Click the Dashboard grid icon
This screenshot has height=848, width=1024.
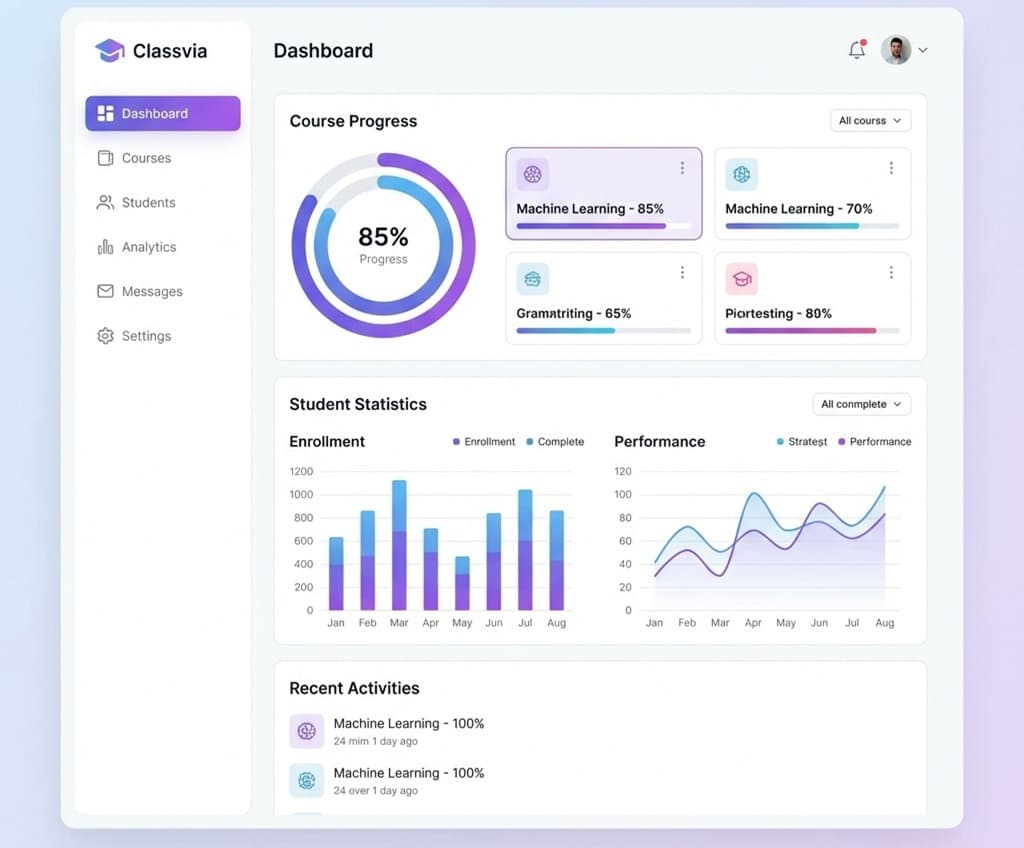[x=105, y=114]
